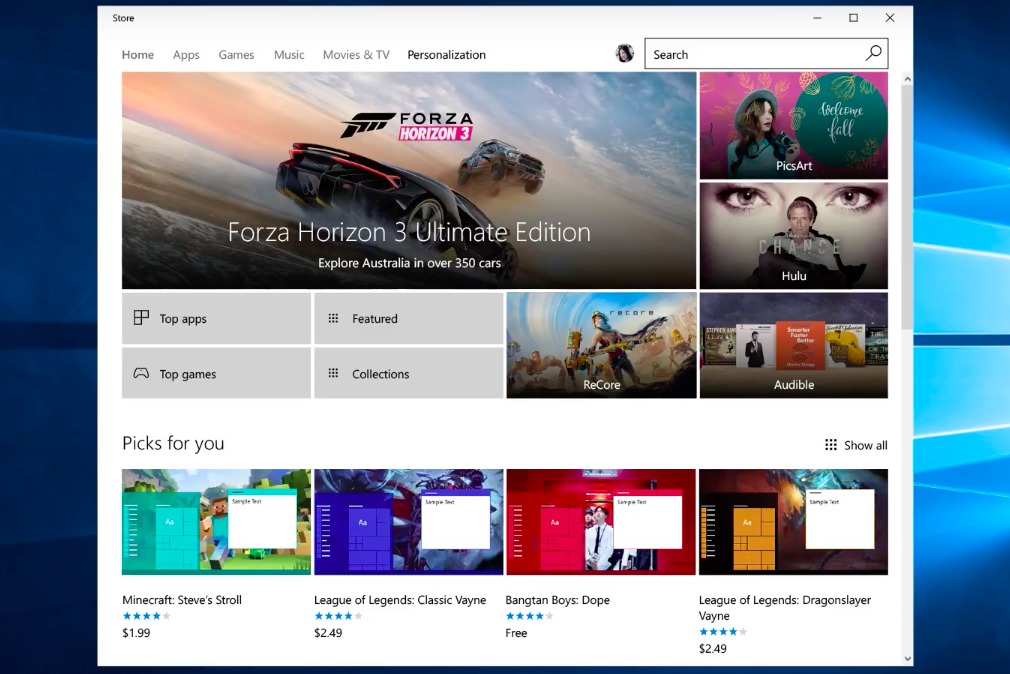Open the Personalization tab
Screen dimensions: 1010x674
point(446,55)
